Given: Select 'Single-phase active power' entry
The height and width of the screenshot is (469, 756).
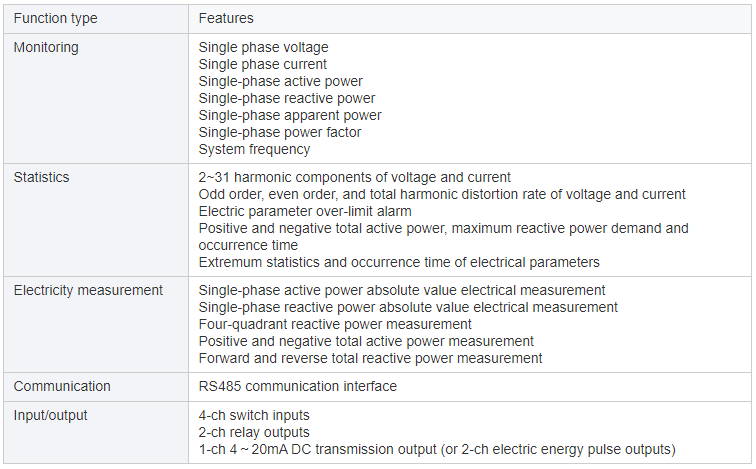Looking at the screenshot, I should [x=281, y=81].
